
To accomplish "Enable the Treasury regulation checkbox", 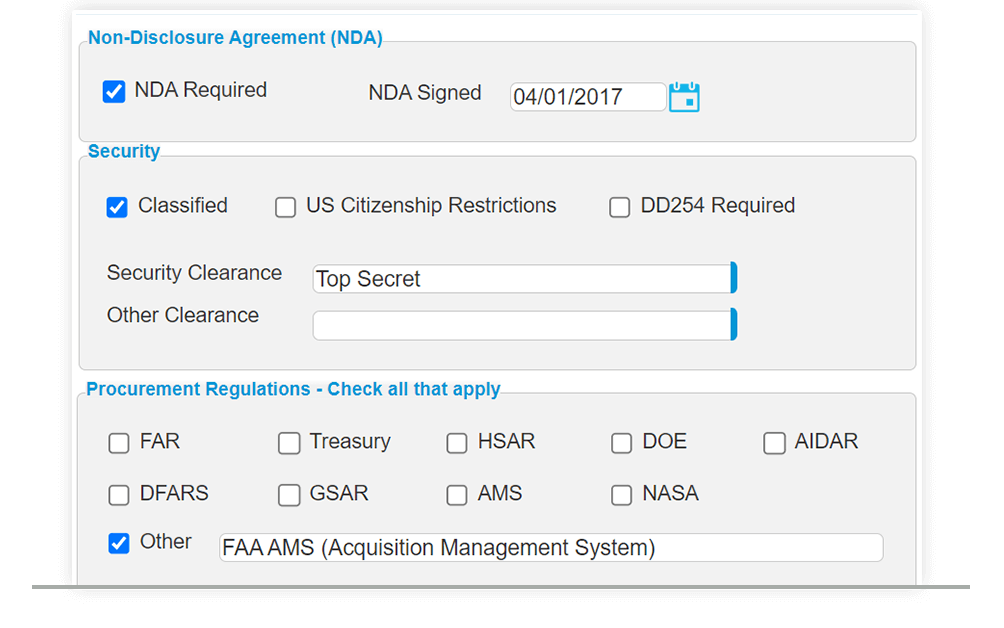I will (289, 442).
